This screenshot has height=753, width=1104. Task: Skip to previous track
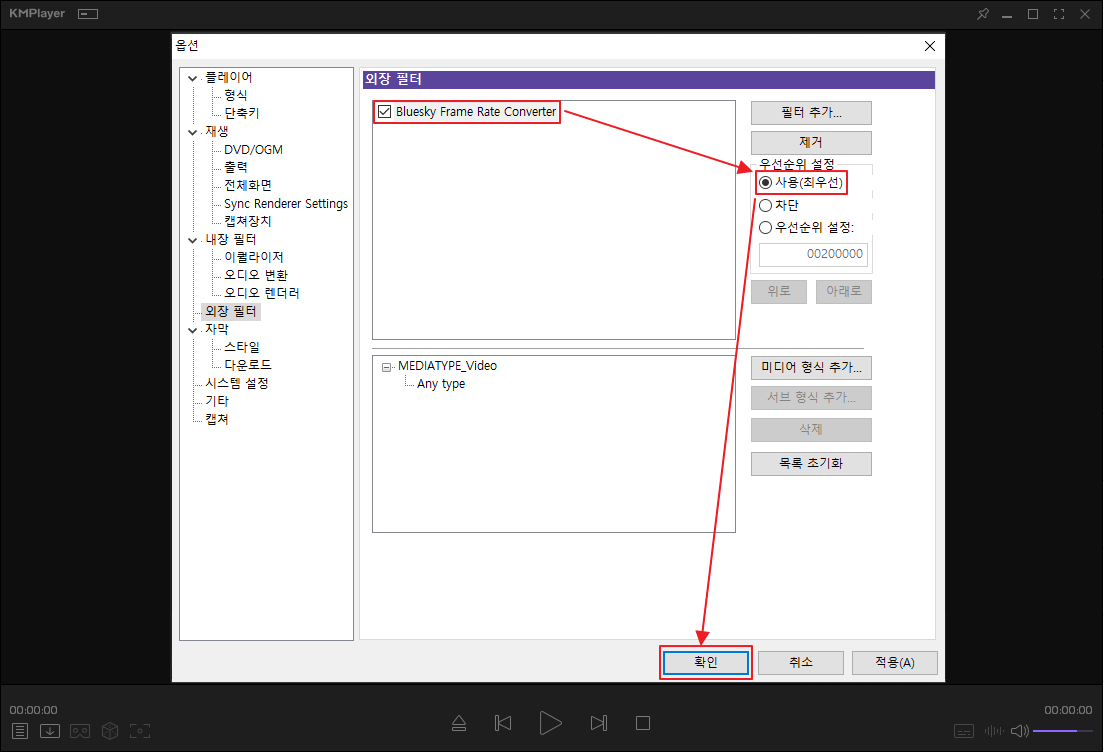pyautogui.click(x=503, y=723)
